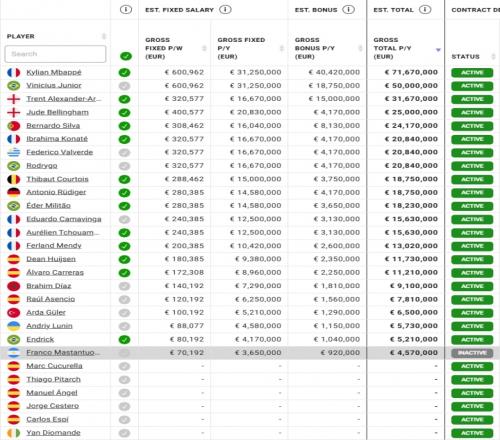Click info icon beside Est. Bonus header

pos(348,10)
